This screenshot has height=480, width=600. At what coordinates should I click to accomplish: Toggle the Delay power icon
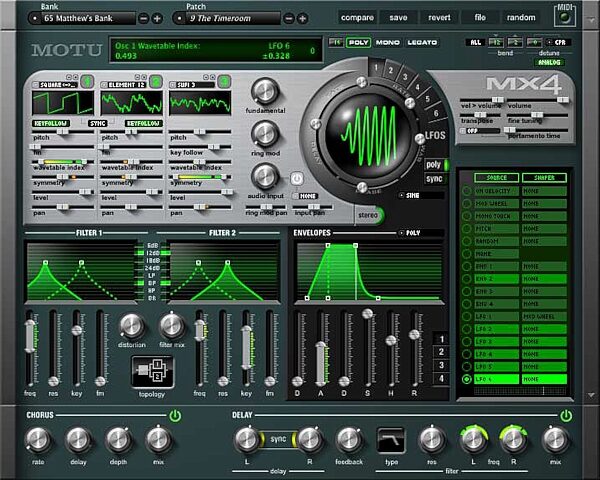click(566, 415)
